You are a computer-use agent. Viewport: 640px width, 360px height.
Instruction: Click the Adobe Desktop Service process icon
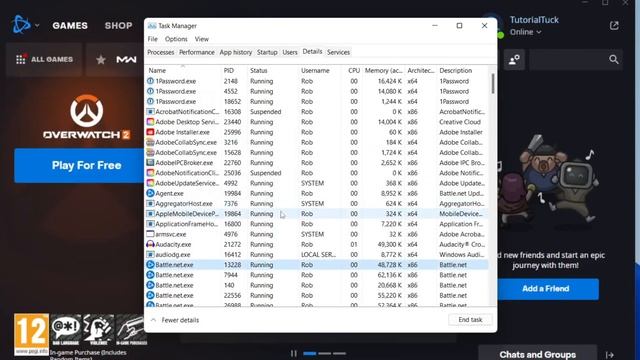(150, 122)
